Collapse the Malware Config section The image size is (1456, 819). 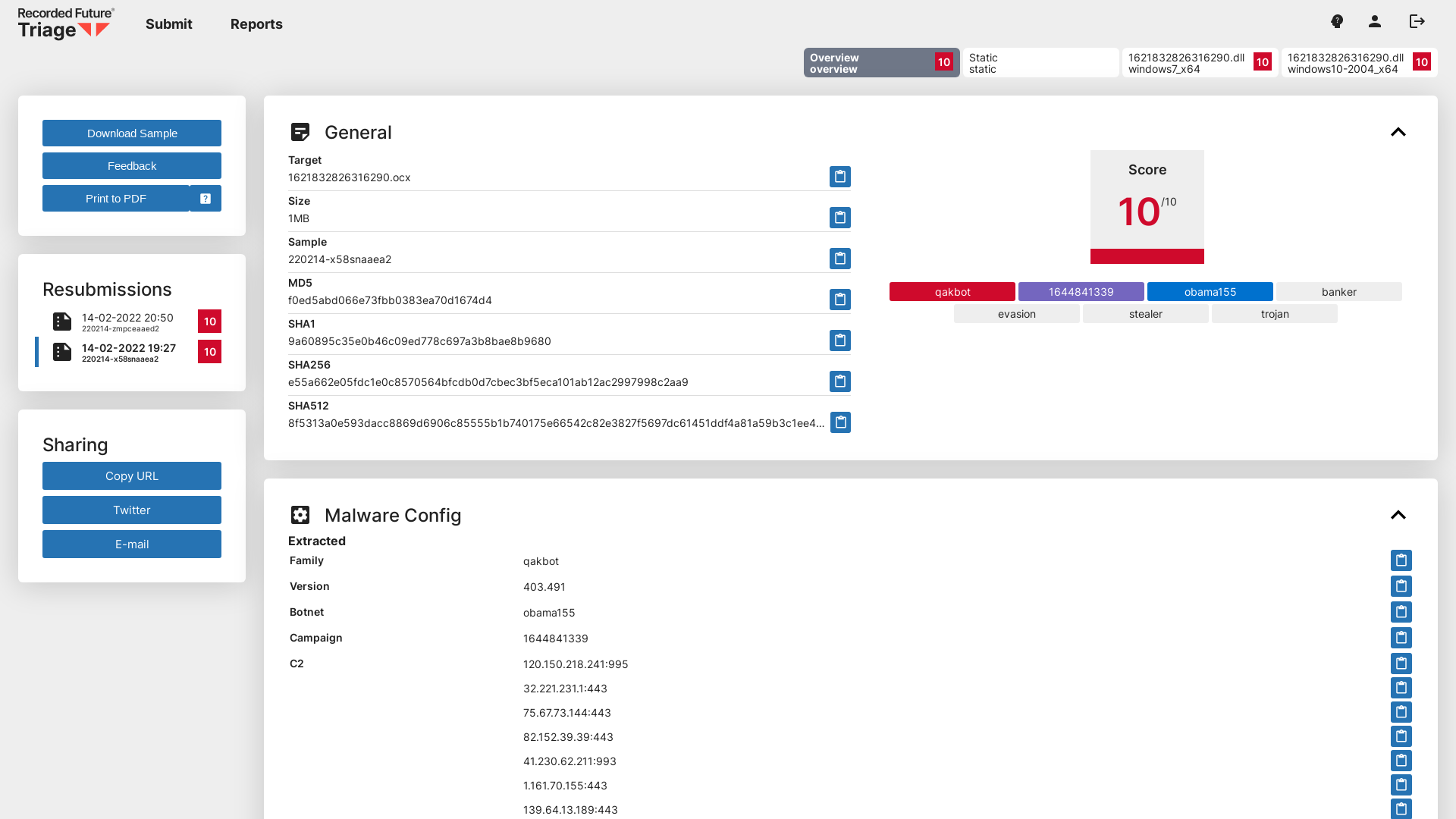pos(1398,515)
